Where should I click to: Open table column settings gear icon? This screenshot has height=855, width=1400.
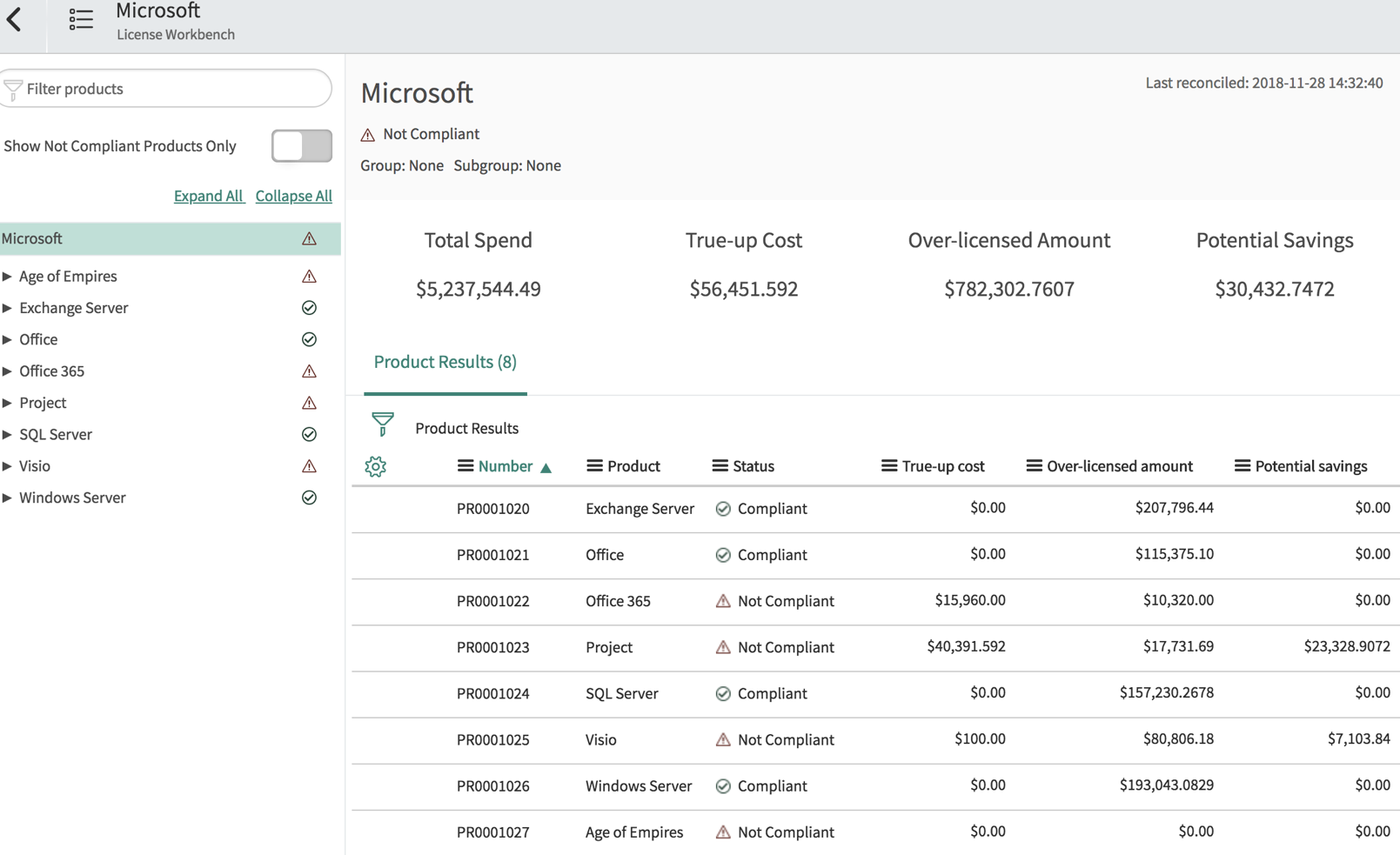[x=376, y=467]
